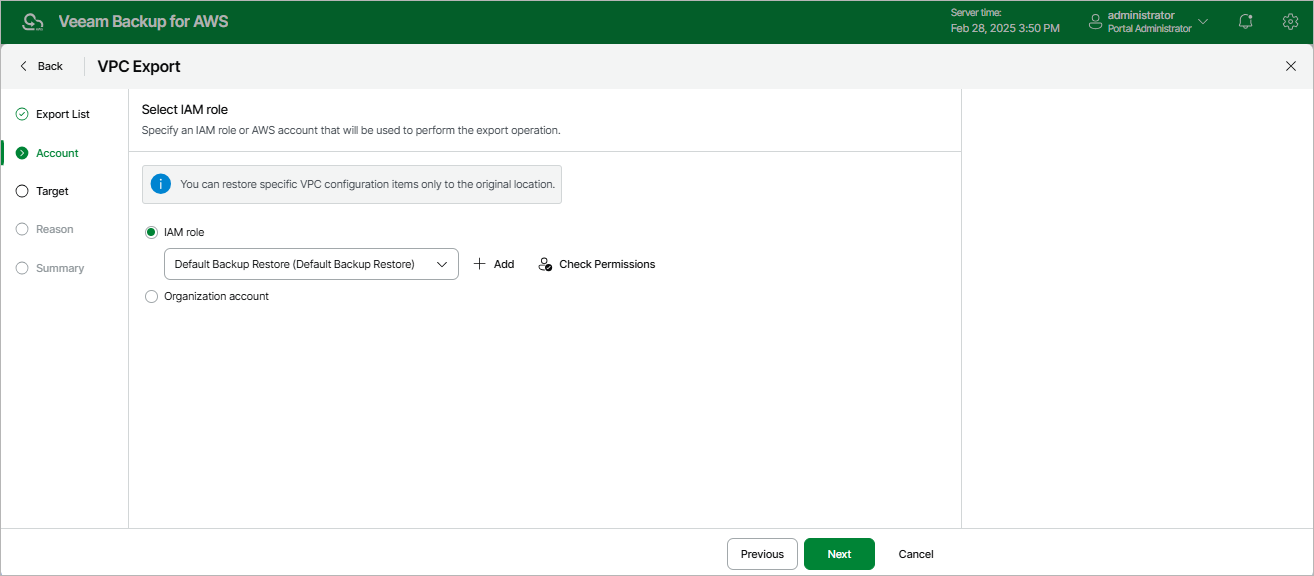Select the IAM role radio button
Image resolution: width=1314 pixels, height=576 pixels.
tap(152, 232)
